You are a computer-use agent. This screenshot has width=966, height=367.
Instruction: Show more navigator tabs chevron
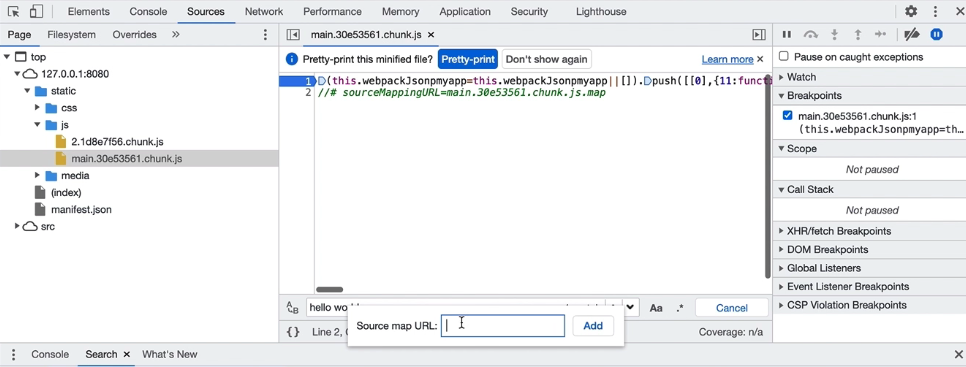tap(176, 34)
